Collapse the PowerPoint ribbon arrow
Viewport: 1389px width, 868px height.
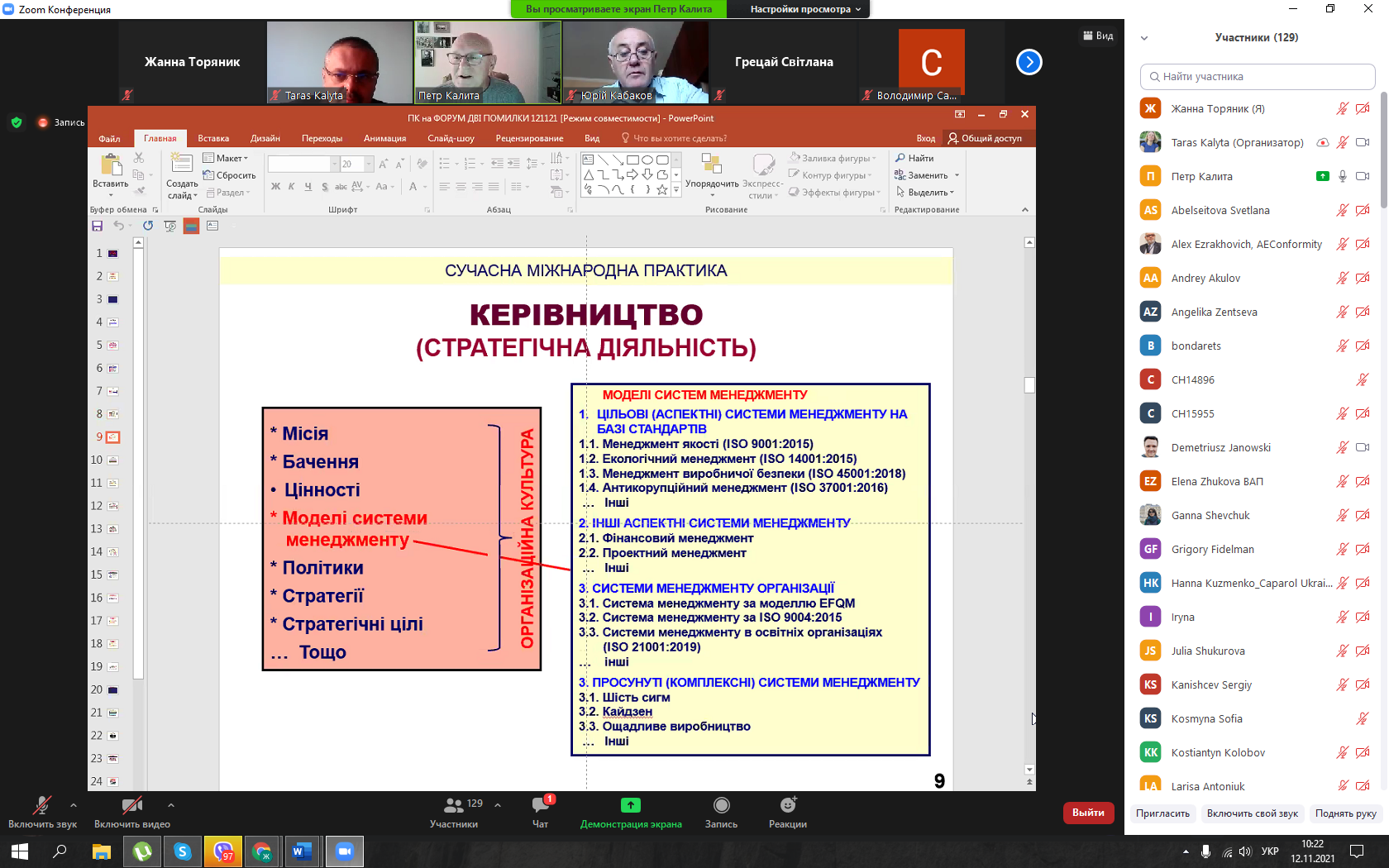tap(1025, 210)
